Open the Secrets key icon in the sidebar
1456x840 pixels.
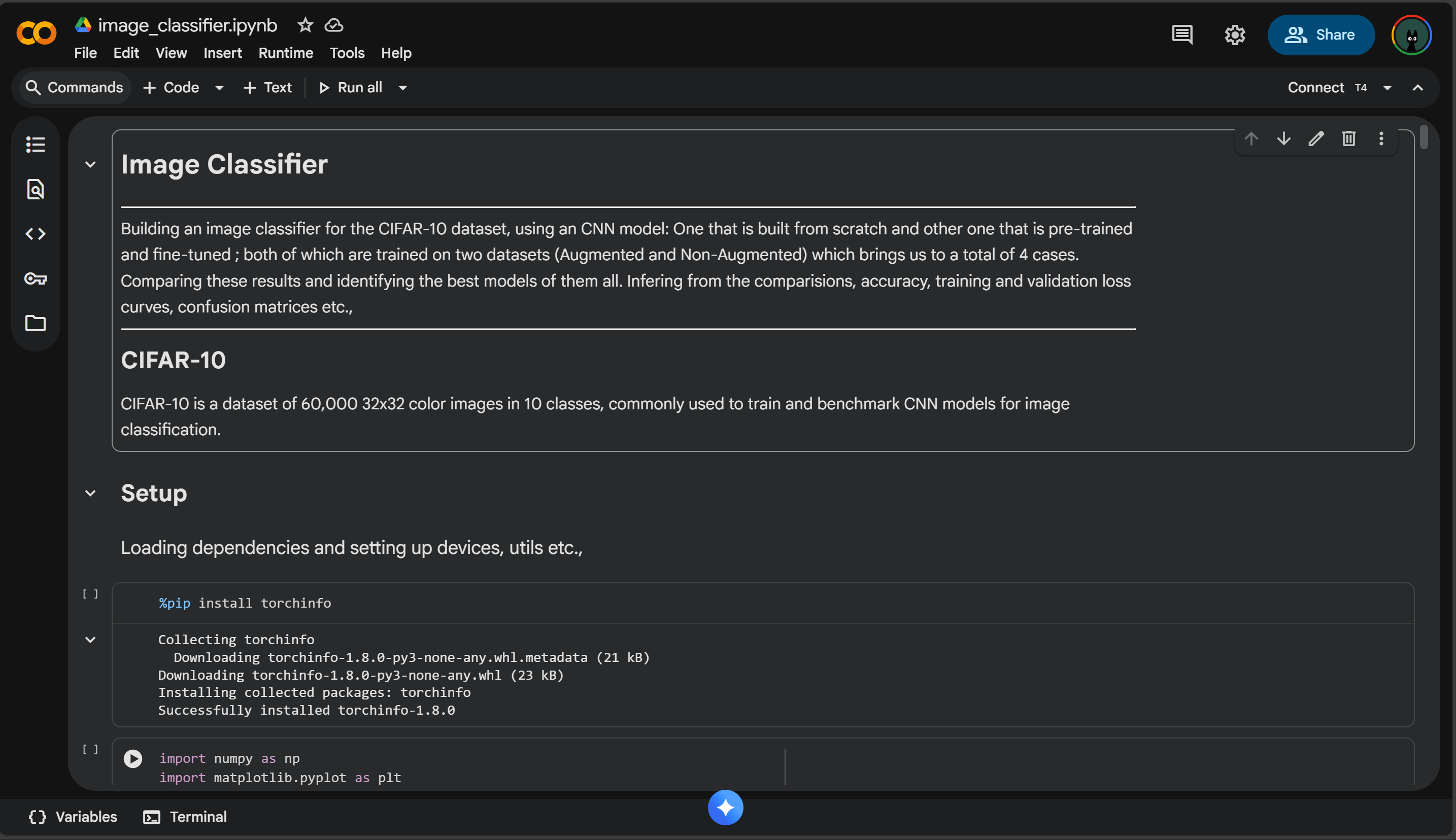pos(35,278)
